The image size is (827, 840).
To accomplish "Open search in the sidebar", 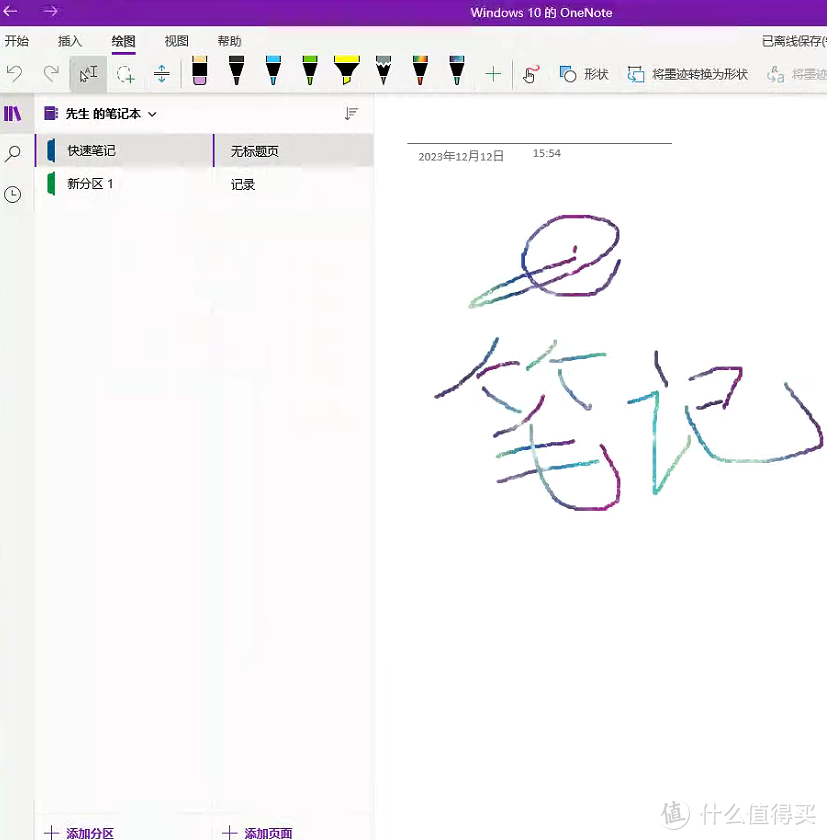I will coord(12,154).
